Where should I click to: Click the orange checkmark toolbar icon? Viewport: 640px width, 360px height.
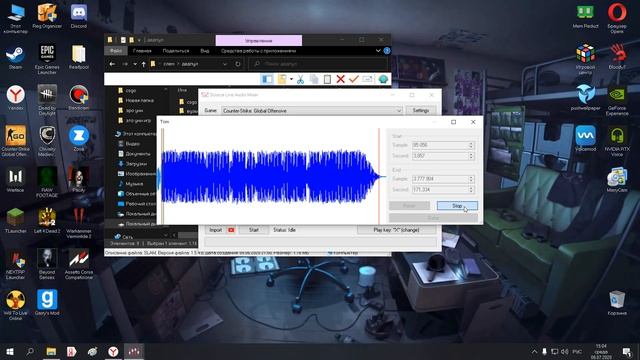pyautogui.click(x=354, y=79)
